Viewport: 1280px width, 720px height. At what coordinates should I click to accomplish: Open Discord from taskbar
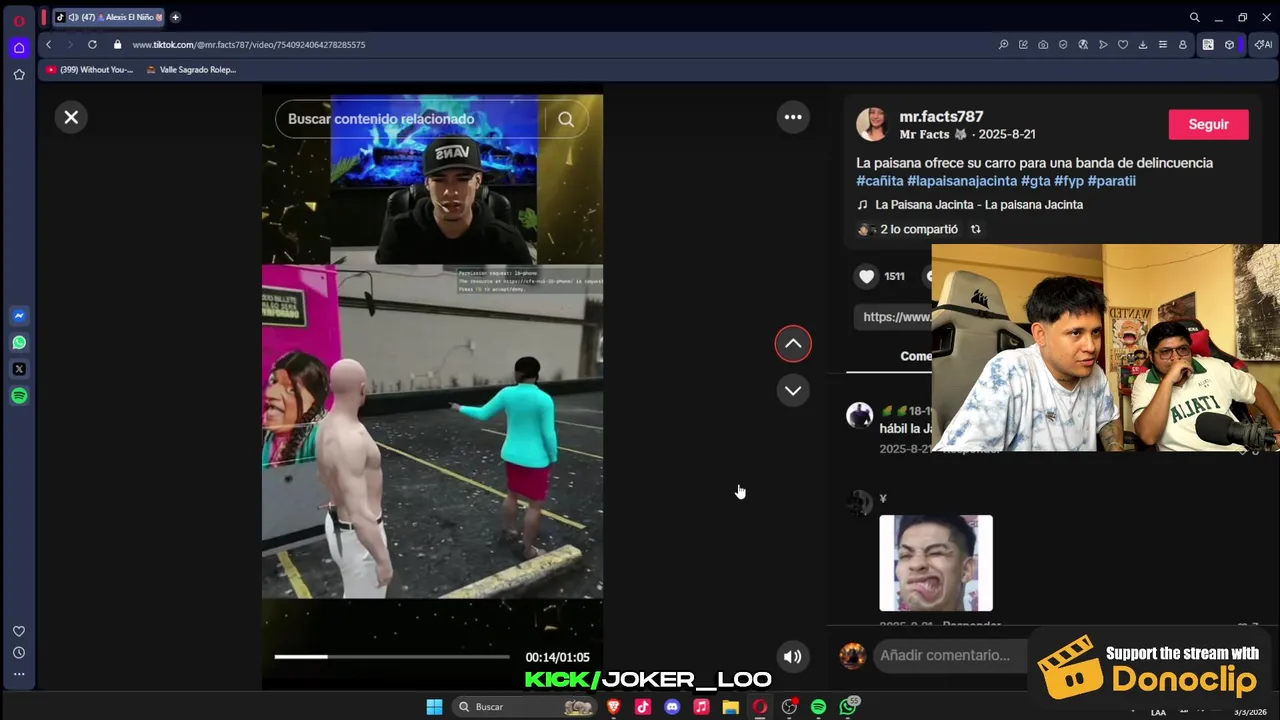pos(672,707)
